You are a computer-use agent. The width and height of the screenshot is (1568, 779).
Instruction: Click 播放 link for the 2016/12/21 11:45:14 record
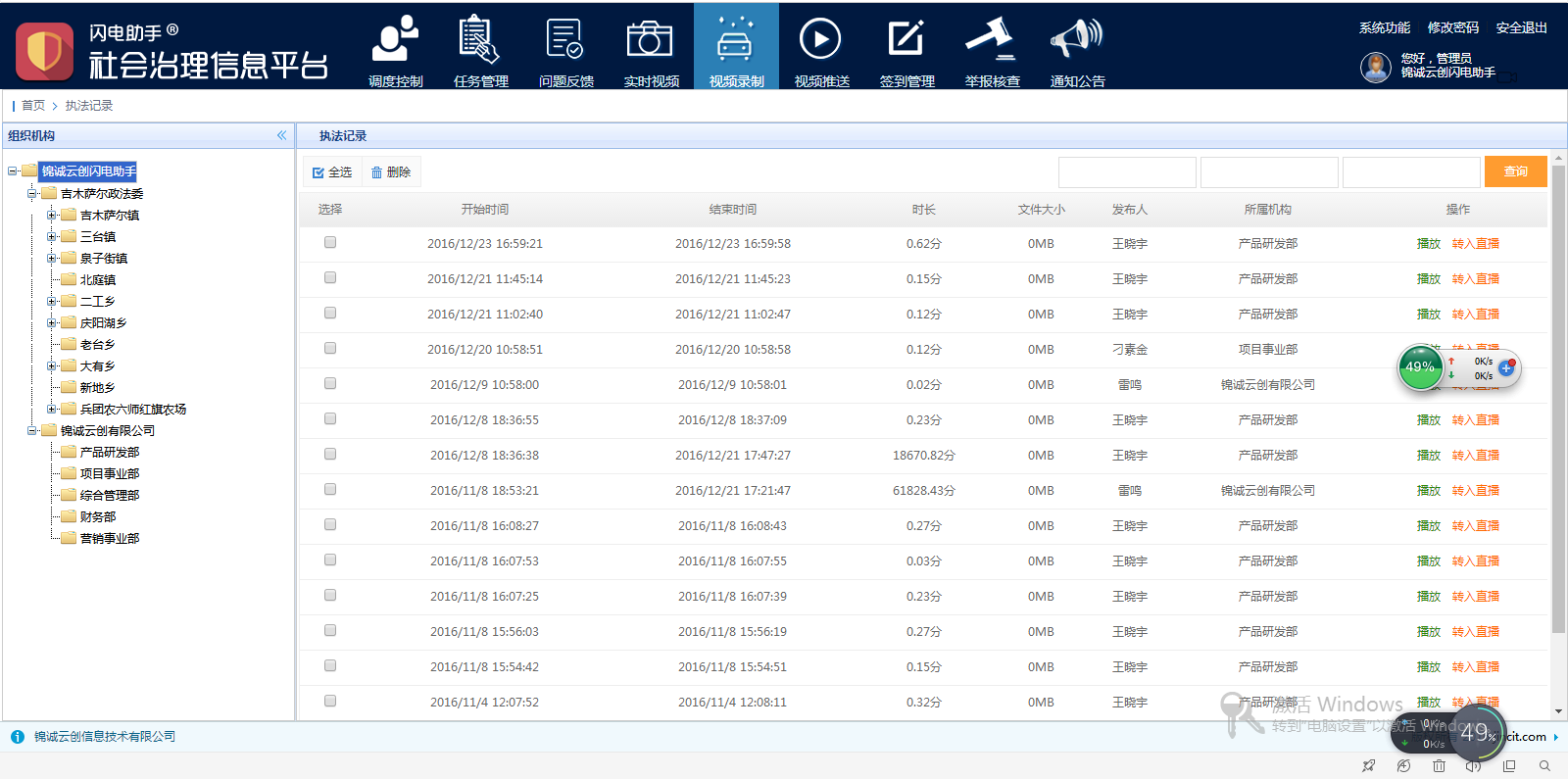point(1428,278)
